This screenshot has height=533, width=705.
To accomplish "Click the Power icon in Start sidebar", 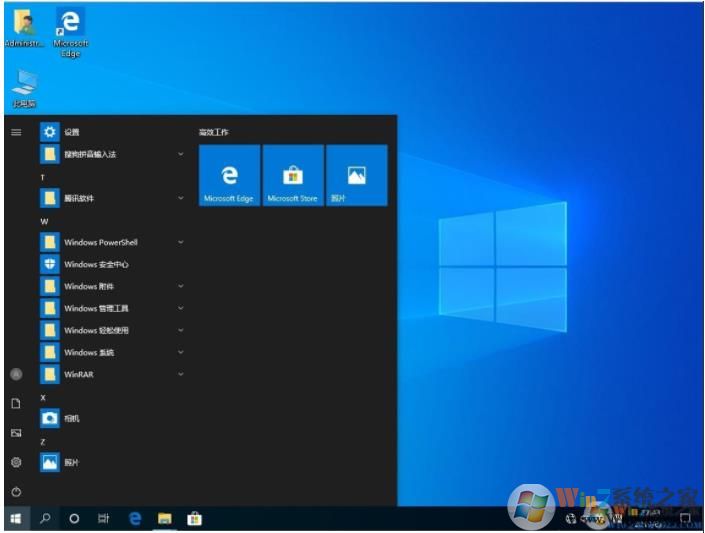I will point(16,492).
